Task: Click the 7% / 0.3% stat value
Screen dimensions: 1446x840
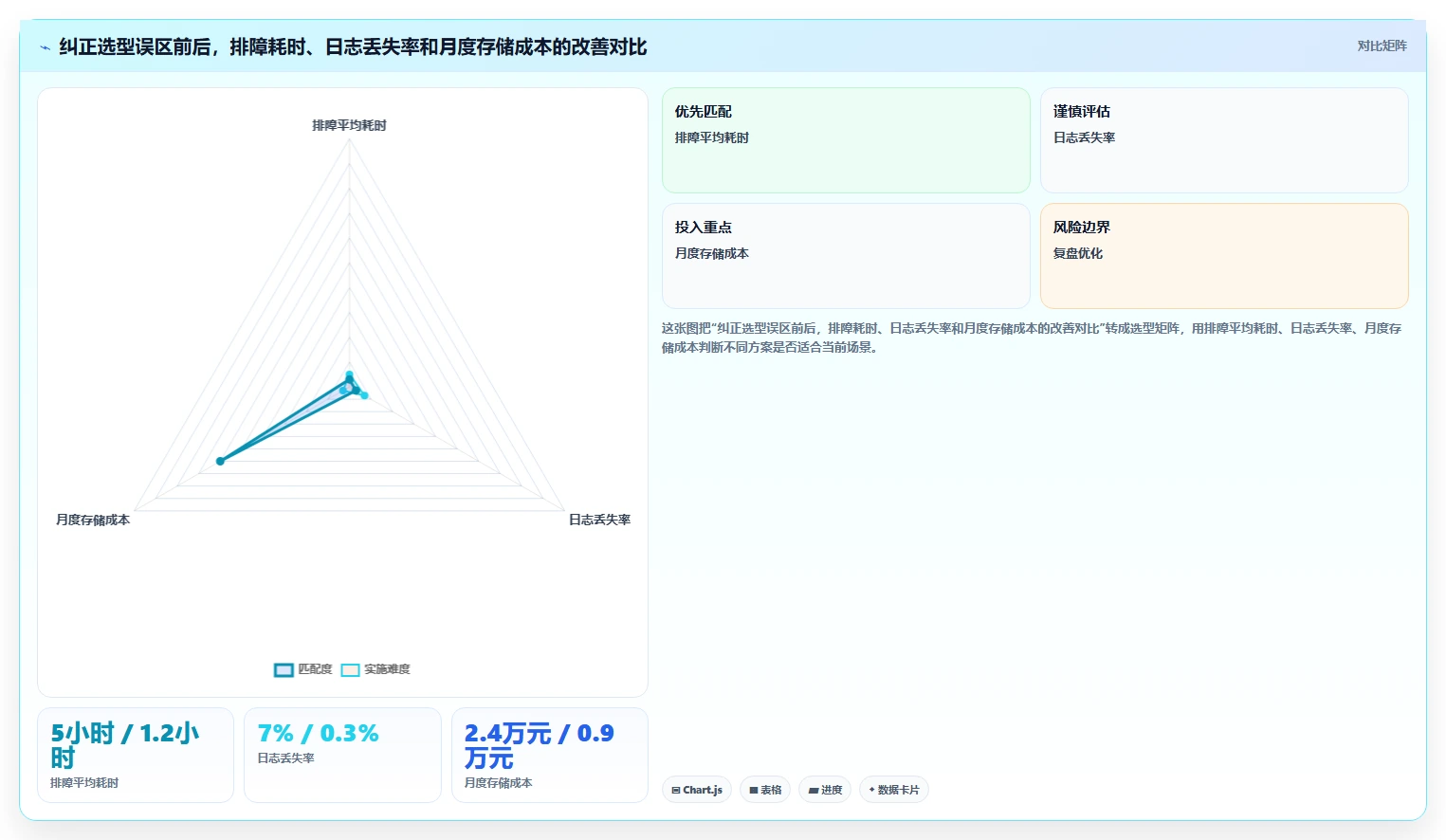Action: tap(318, 734)
